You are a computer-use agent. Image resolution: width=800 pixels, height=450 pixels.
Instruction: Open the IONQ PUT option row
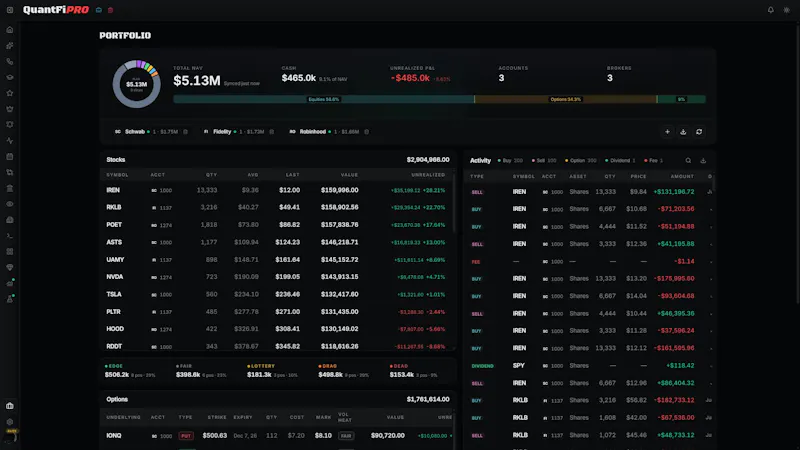[x=276, y=436]
